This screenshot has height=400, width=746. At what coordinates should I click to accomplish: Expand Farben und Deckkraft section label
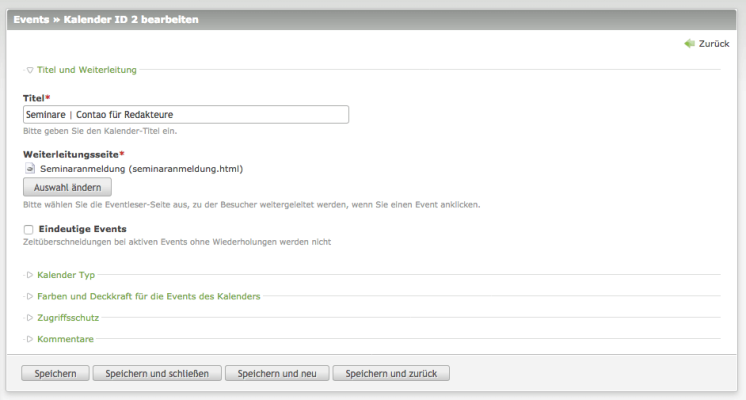click(148, 297)
